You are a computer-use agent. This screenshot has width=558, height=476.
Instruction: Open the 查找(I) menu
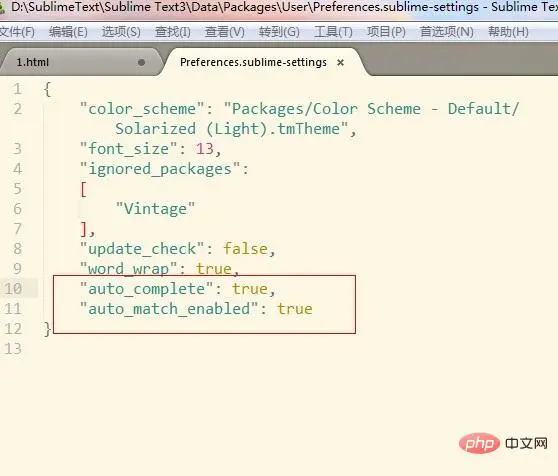click(x=173, y=32)
